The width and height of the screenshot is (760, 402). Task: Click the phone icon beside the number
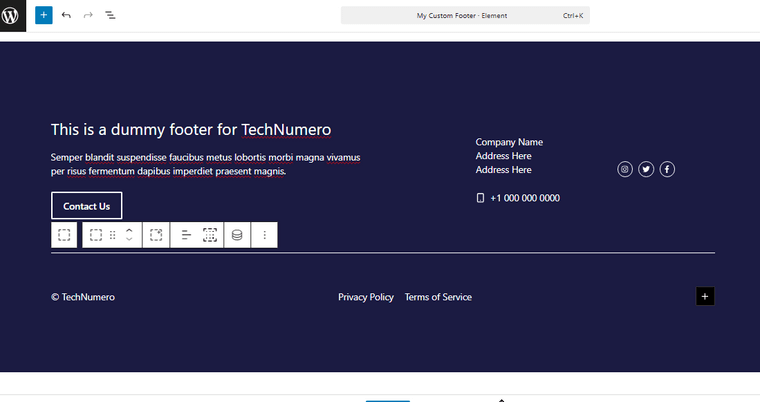480,198
